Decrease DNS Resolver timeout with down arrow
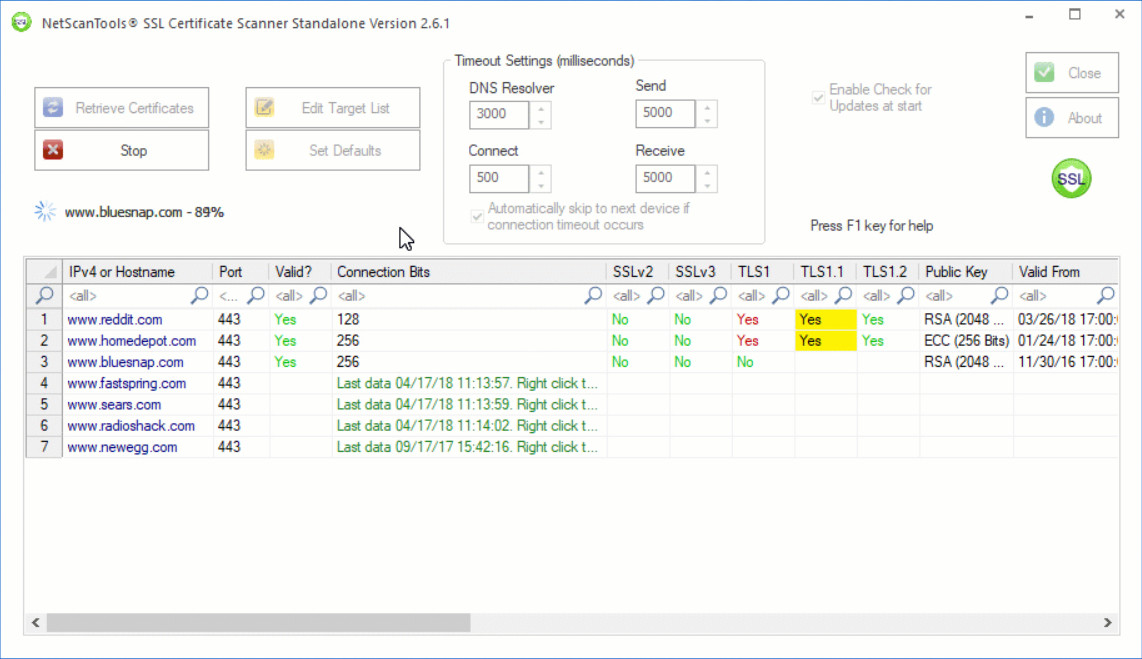This screenshot has width=1142, height=659. tap(540, 122)
